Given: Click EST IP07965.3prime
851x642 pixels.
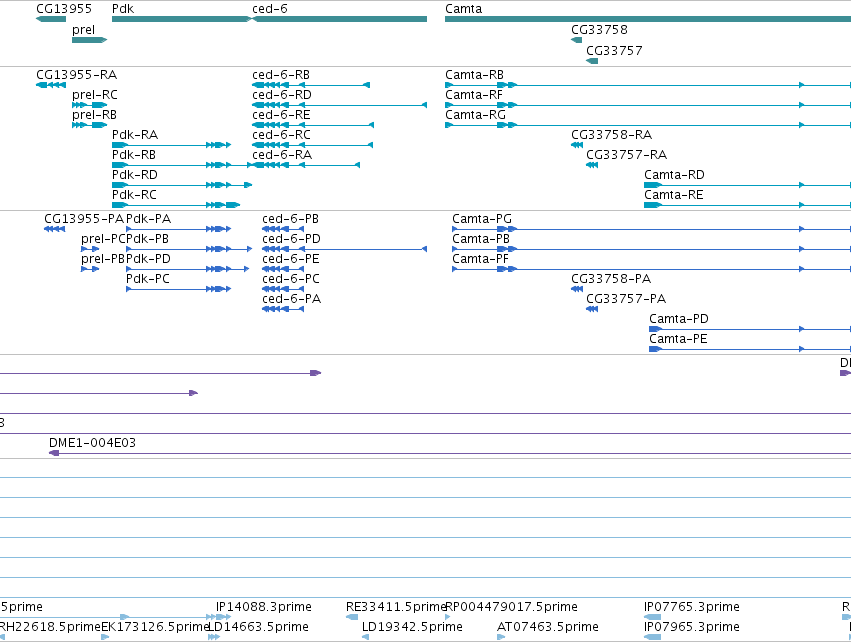Looking at the screenshot, I should pyautogui.click(x=692, y=627).
